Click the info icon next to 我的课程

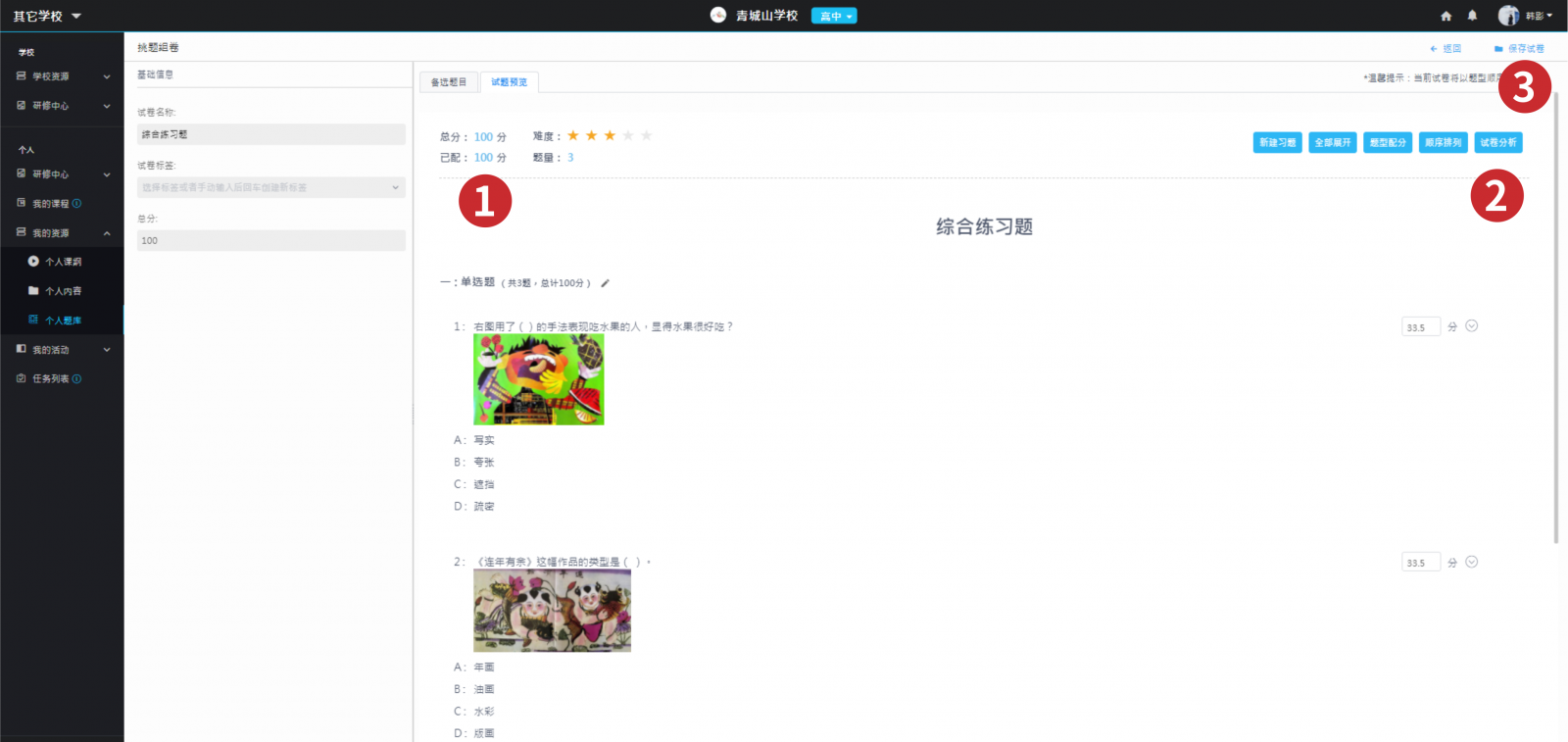tap(77, 204)
